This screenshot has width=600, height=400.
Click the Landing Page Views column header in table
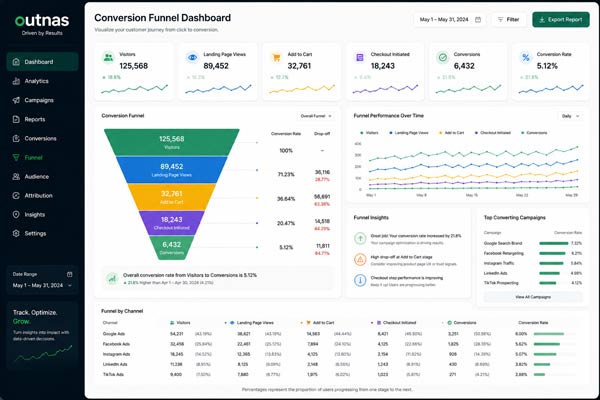tap(252, 323)
